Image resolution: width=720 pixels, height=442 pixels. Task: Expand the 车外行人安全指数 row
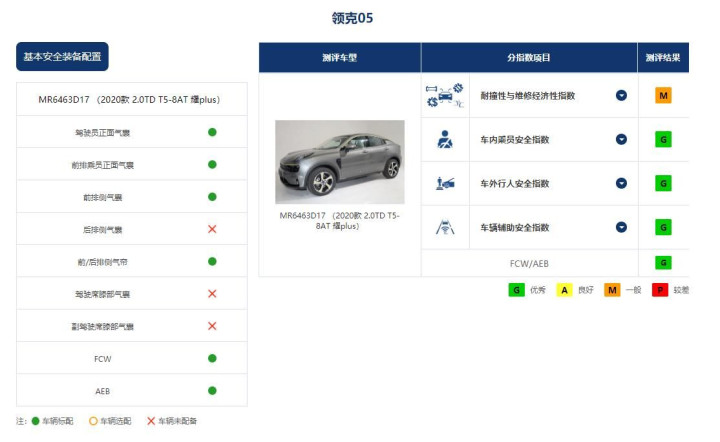pos(621,184)
